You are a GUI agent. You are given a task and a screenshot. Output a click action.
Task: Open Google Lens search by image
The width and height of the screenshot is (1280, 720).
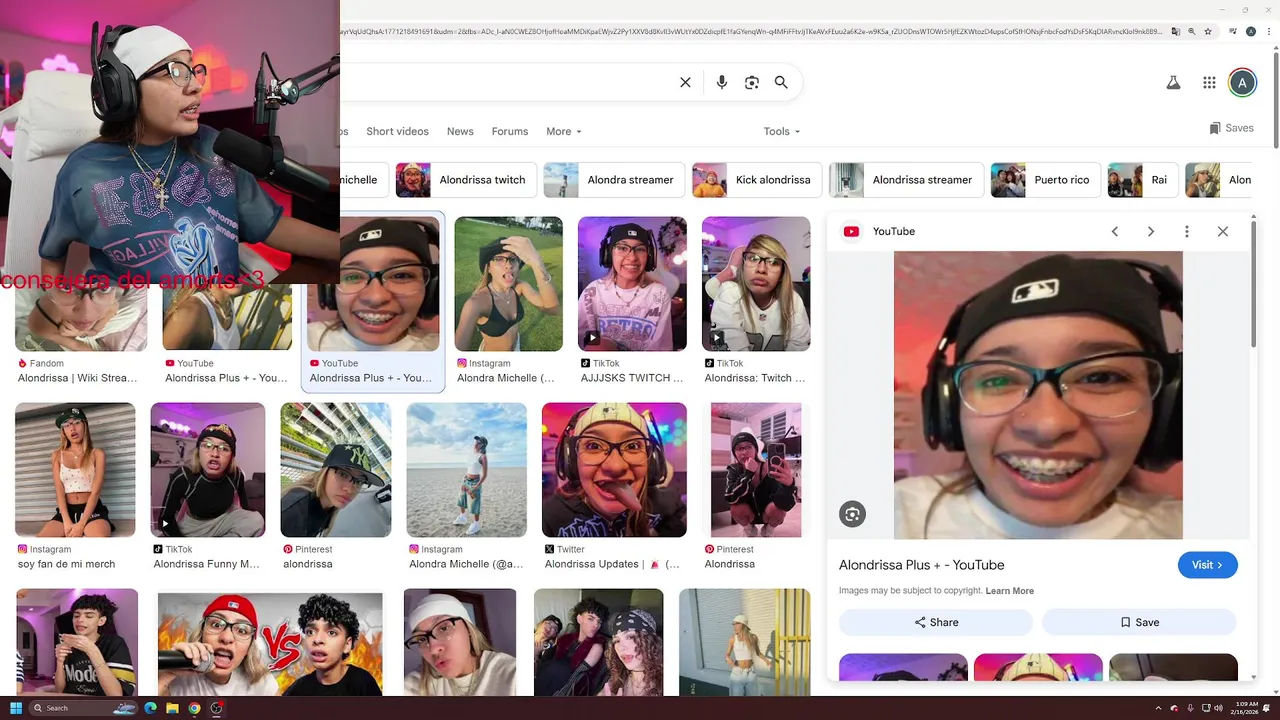752,83
